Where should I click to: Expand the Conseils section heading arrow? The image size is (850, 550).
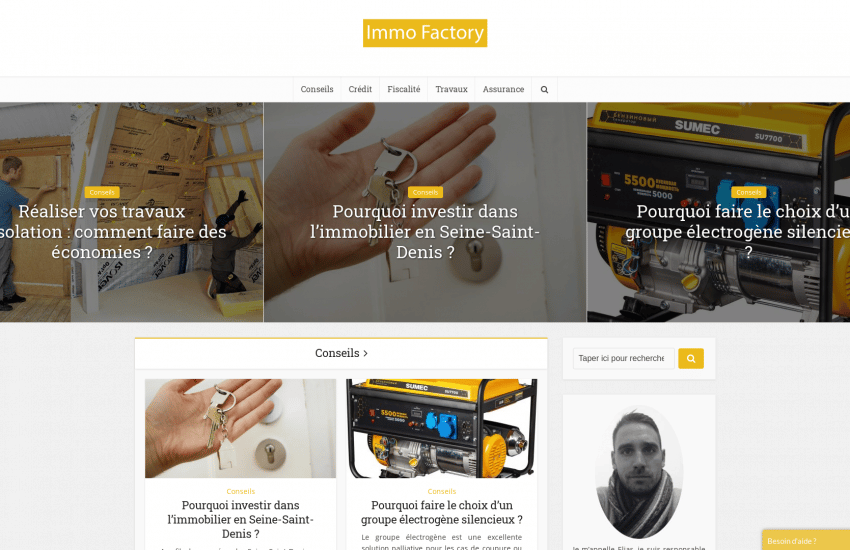[x=365, y=353]
